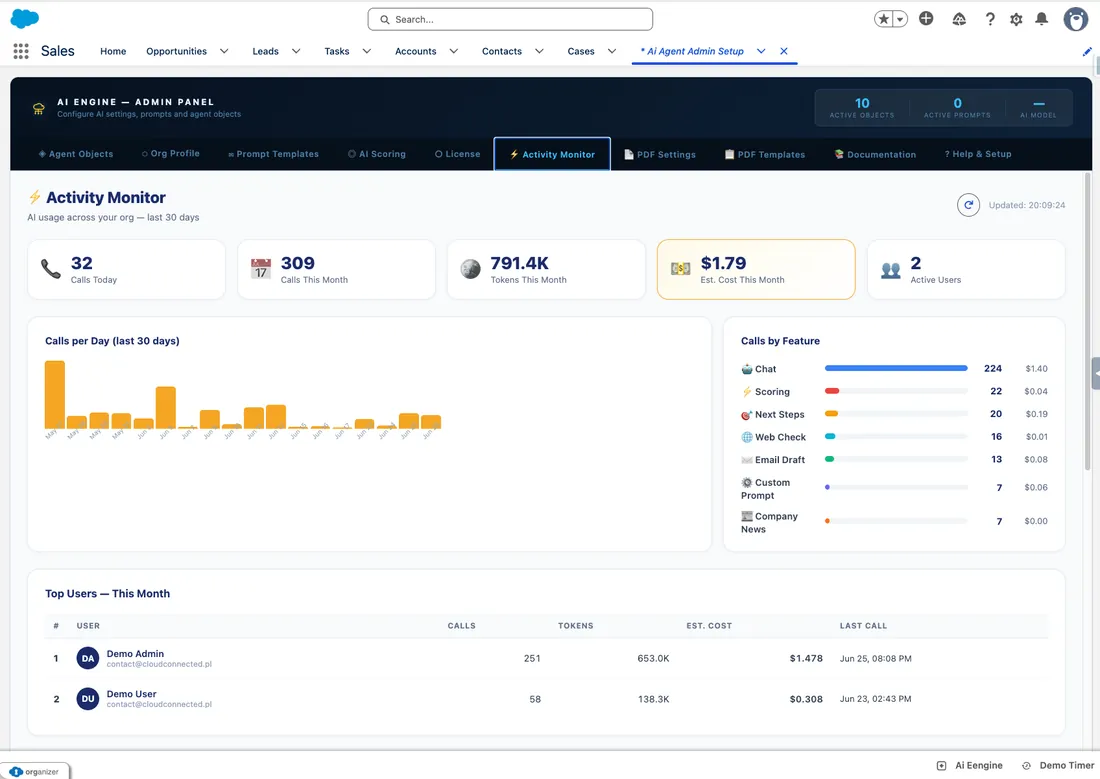Click the global actions plus icon

click(x=926, y=19)
